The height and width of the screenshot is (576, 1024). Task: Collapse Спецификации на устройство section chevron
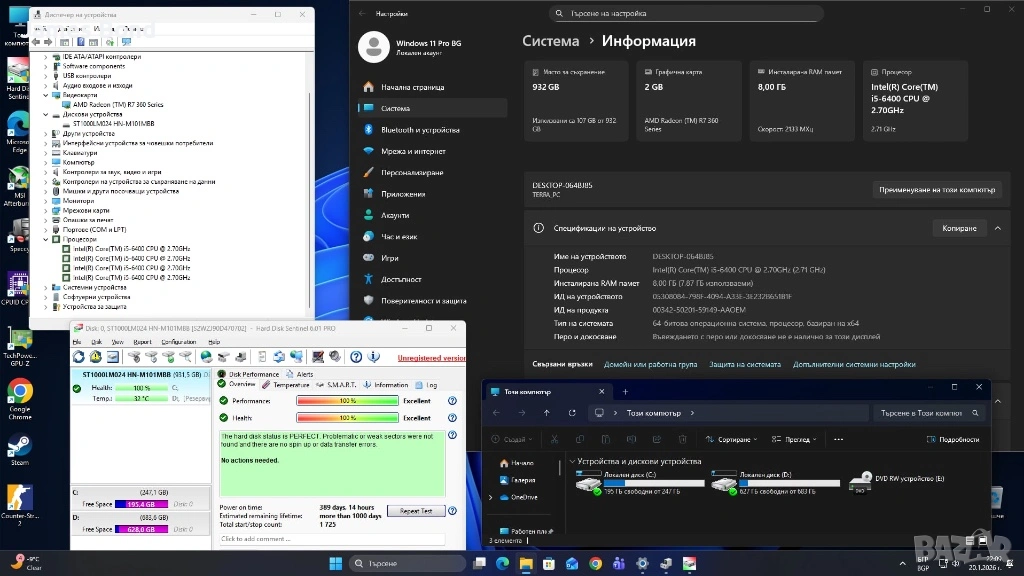pyautogui.click(x=997, y=228)
